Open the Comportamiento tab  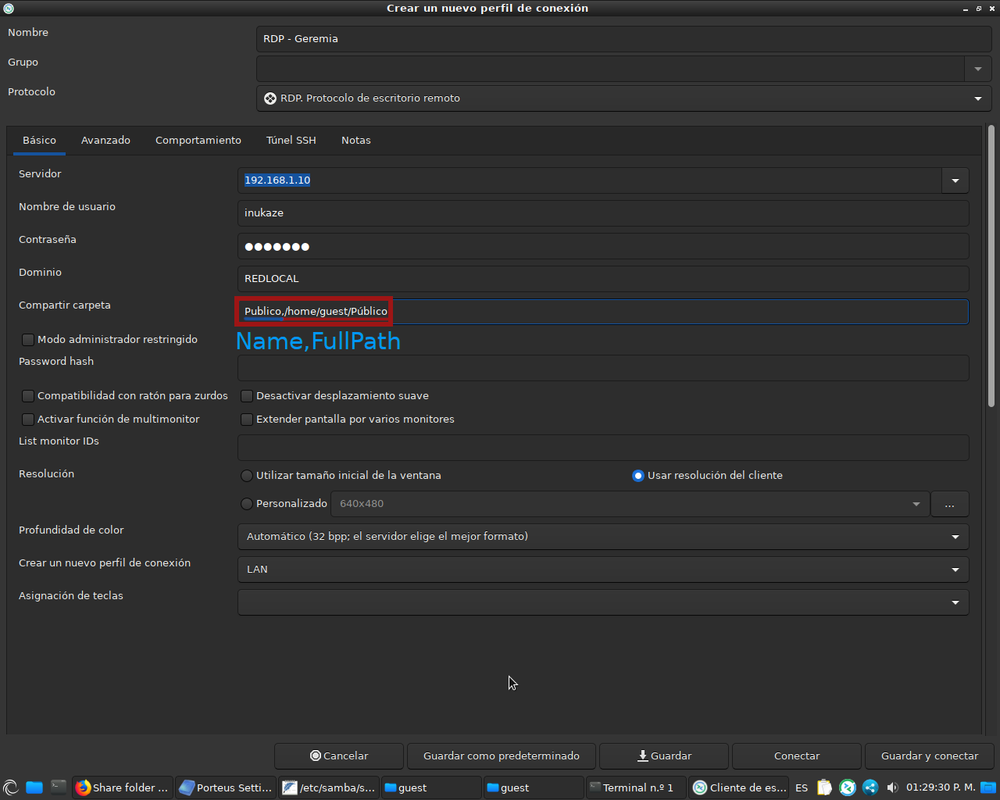pos(198,140)
